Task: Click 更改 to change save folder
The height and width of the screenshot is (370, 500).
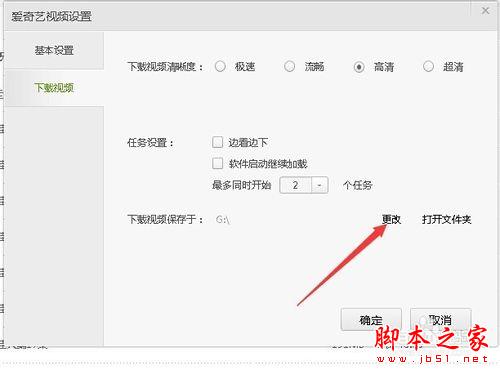Action: click(x=391, y=219)
